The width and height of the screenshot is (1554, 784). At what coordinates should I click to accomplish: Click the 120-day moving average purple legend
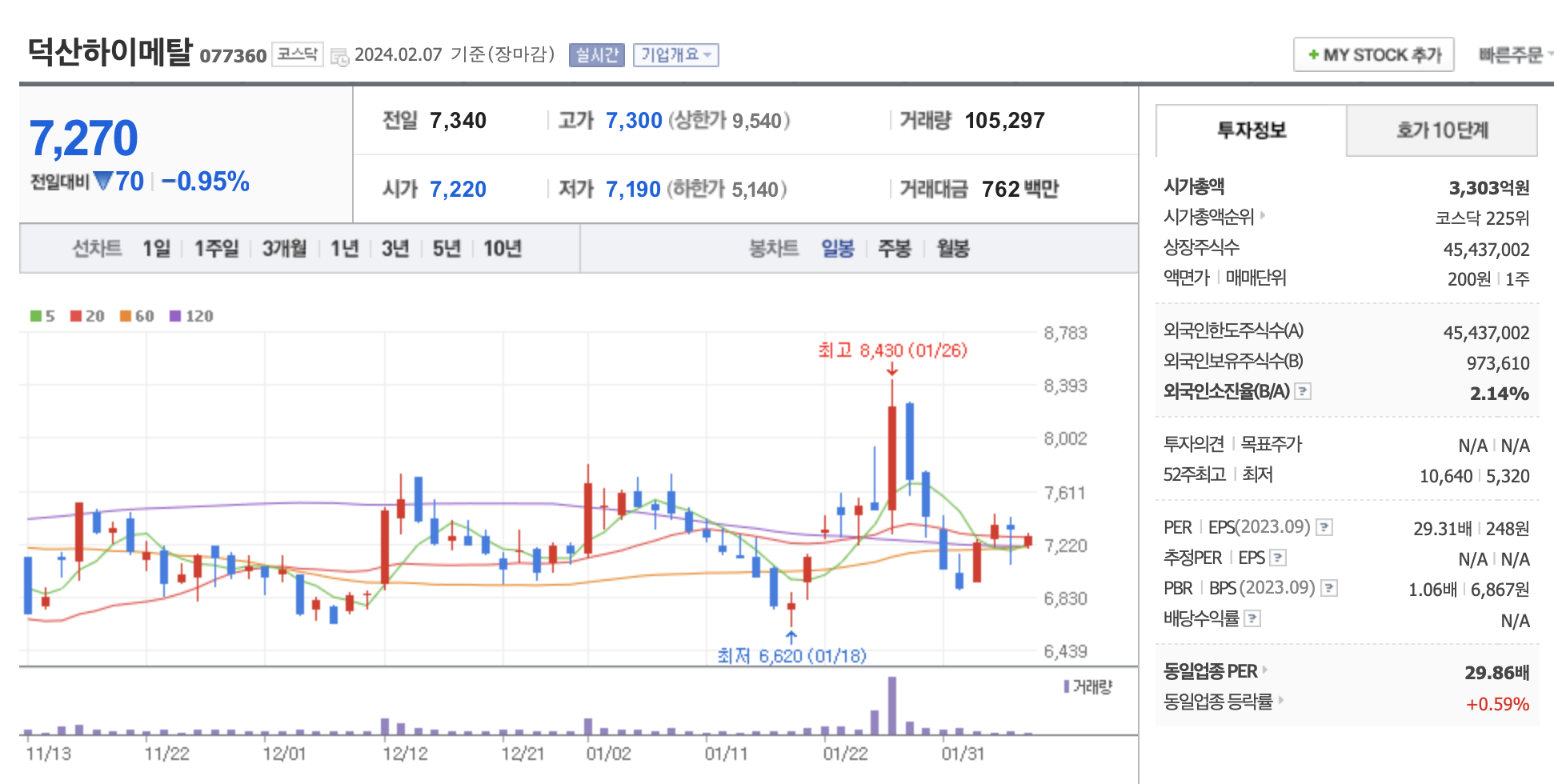pos(191,316)
